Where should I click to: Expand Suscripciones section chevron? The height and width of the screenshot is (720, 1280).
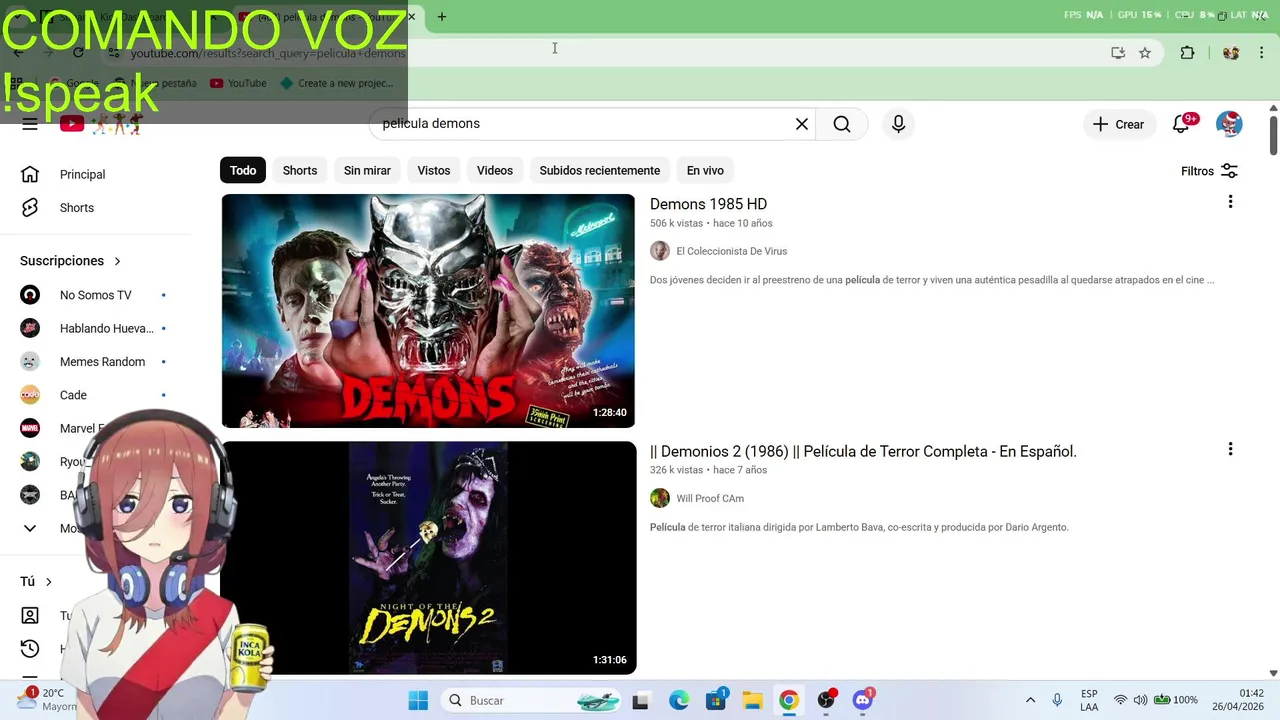point(117,261)
